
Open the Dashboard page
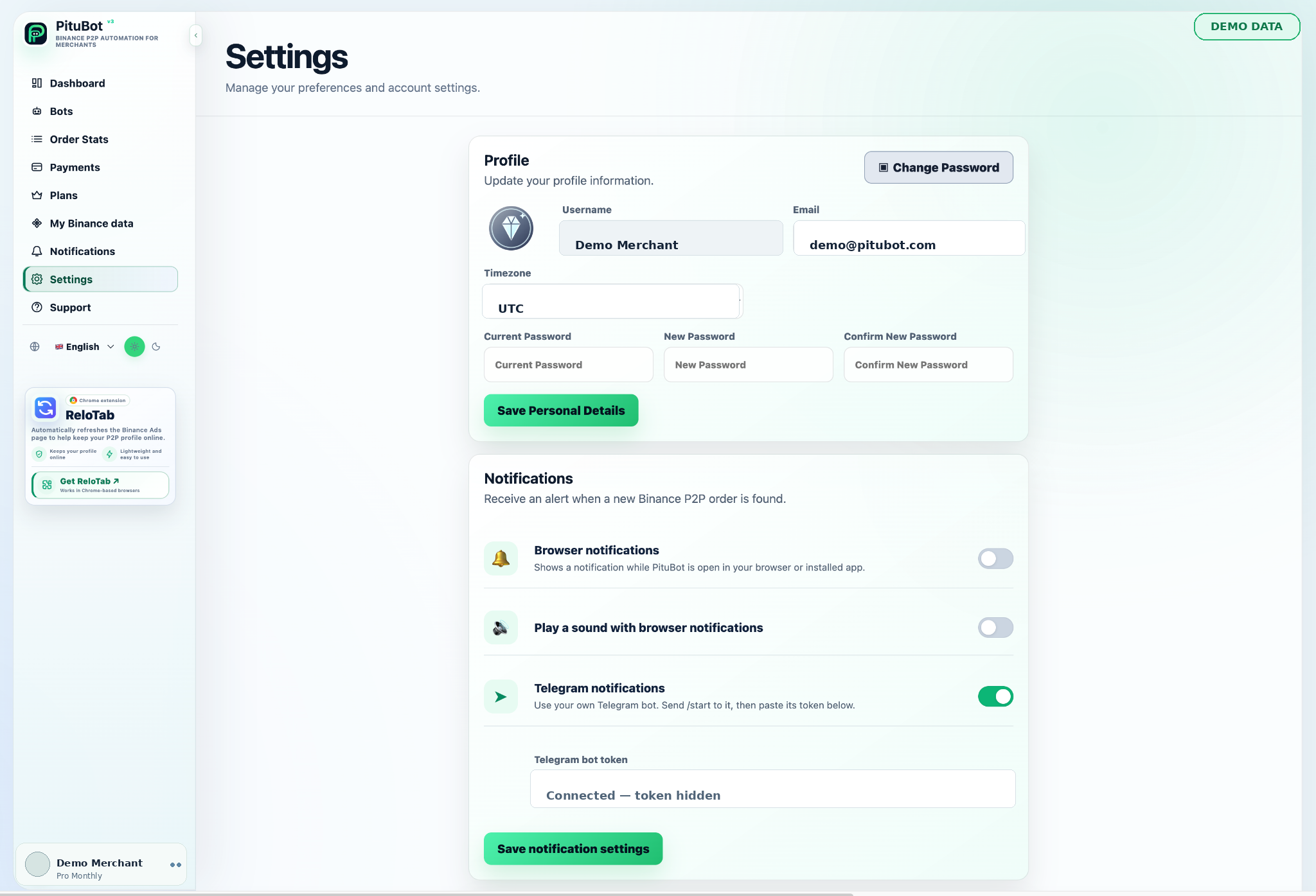pos(100,83)
